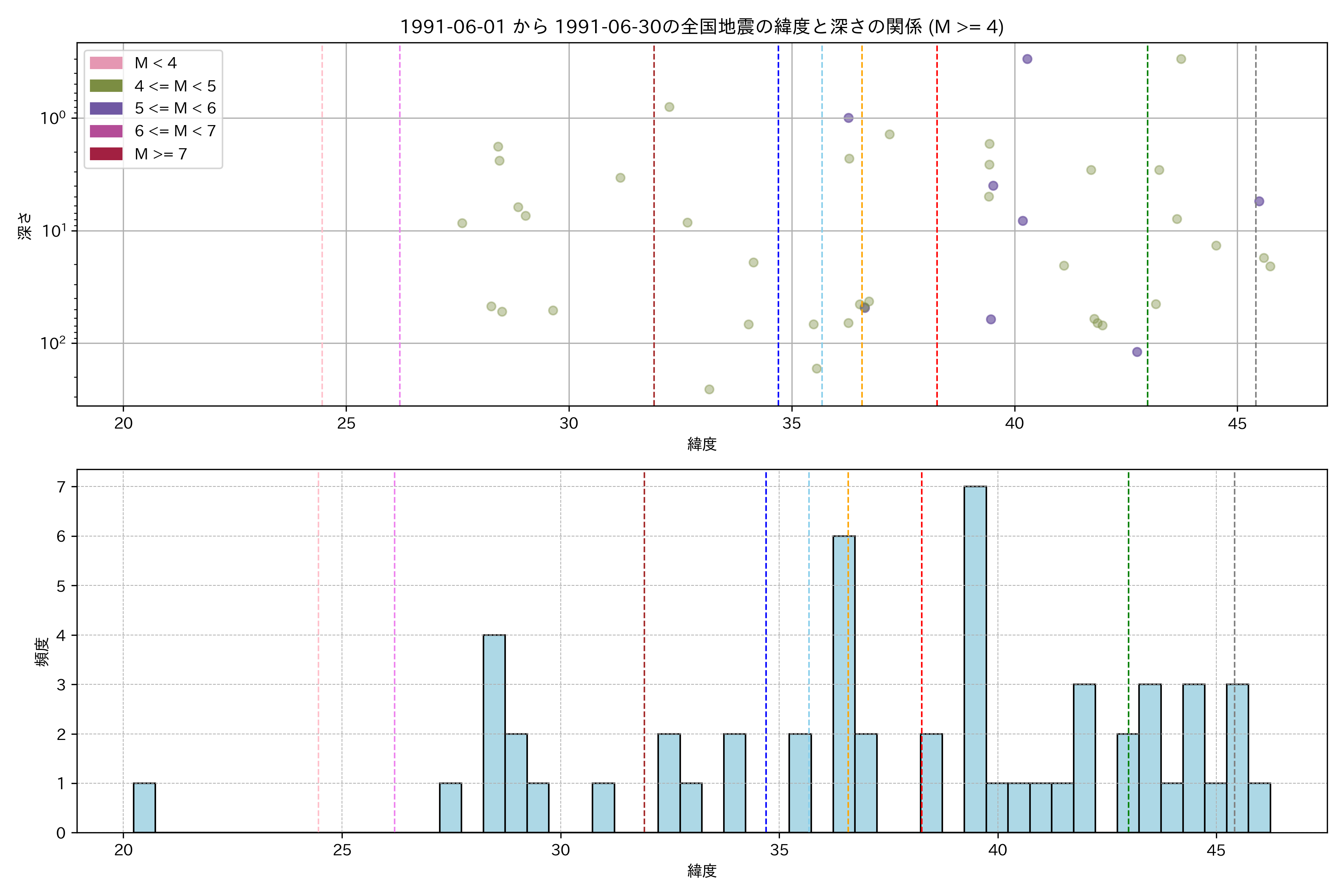The width and height of the screenshot is (1344, 896).
Task: Click the purple '5 <= M < 6' legend swatch
Action: [x=106, y=109]
